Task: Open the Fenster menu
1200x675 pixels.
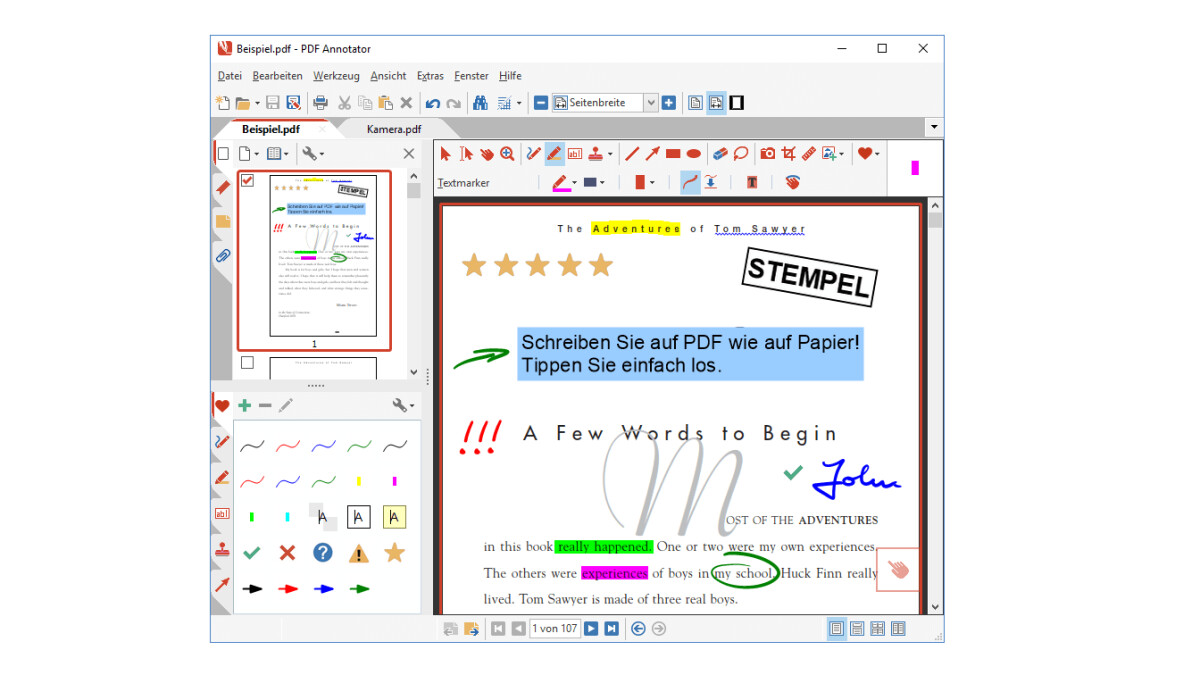Action: (471, 76)
